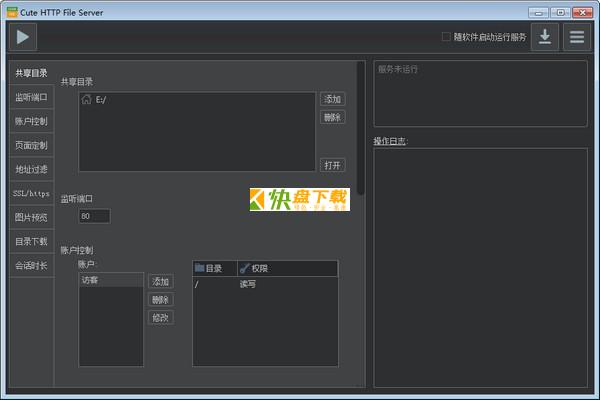Click the port field showing 80
The image size is (600, 400).
coord(95,216)
